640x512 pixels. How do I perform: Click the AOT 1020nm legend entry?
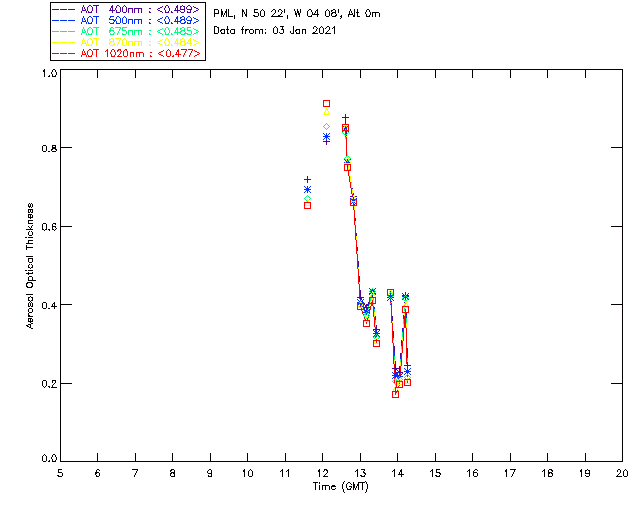(127, 53)
